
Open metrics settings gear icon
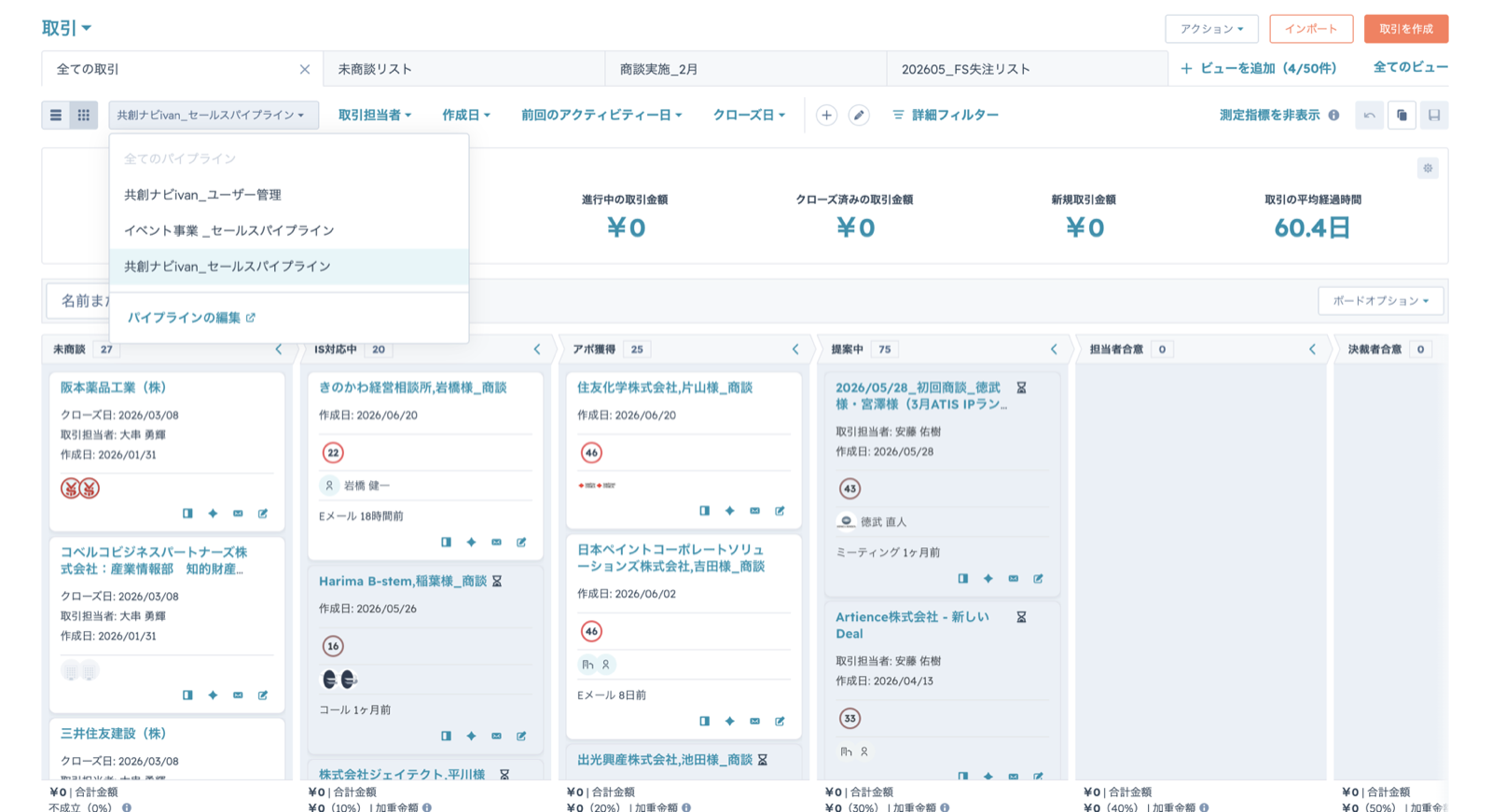tap(1428, 169)
